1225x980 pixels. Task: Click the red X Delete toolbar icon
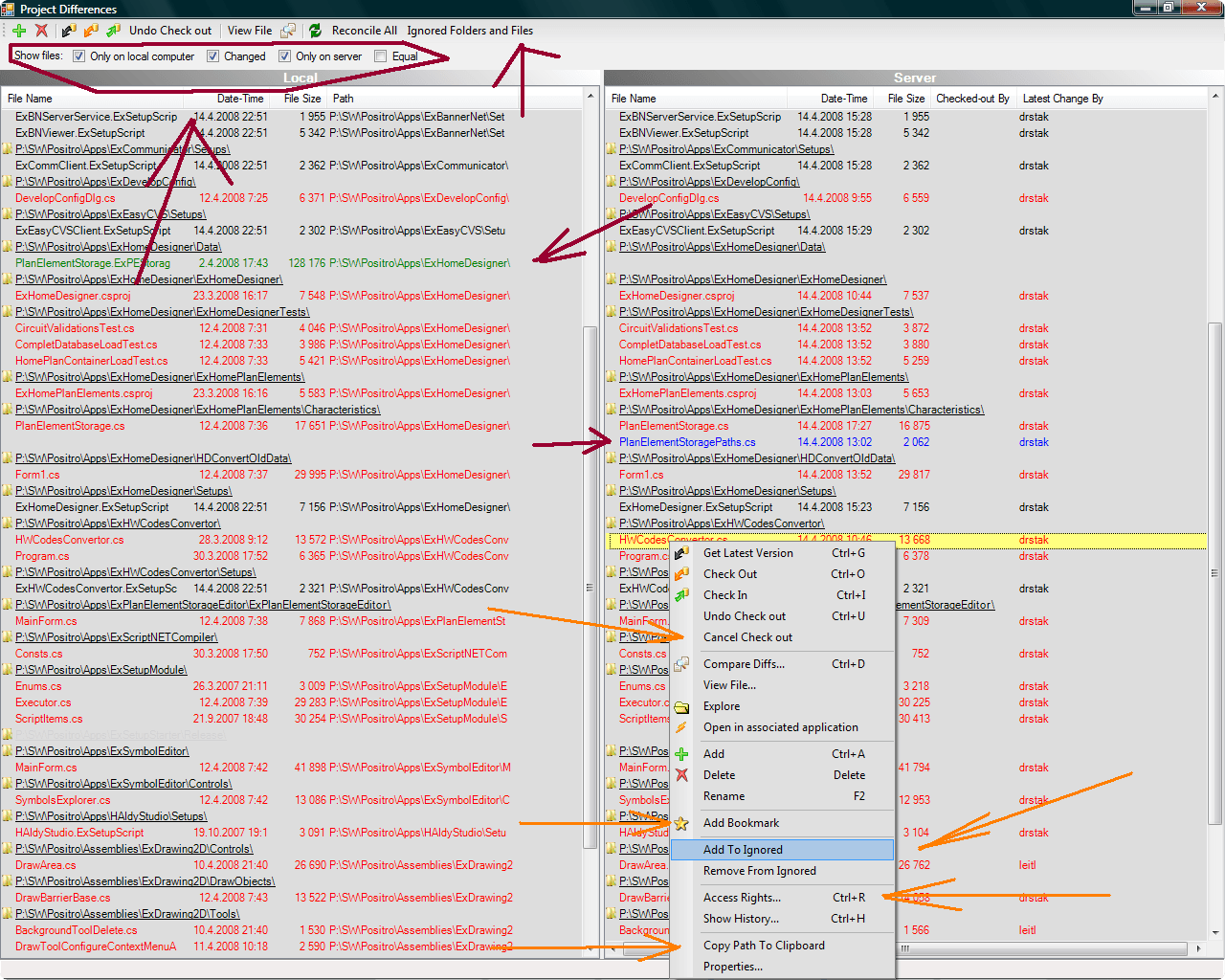[x=41, y=31]
